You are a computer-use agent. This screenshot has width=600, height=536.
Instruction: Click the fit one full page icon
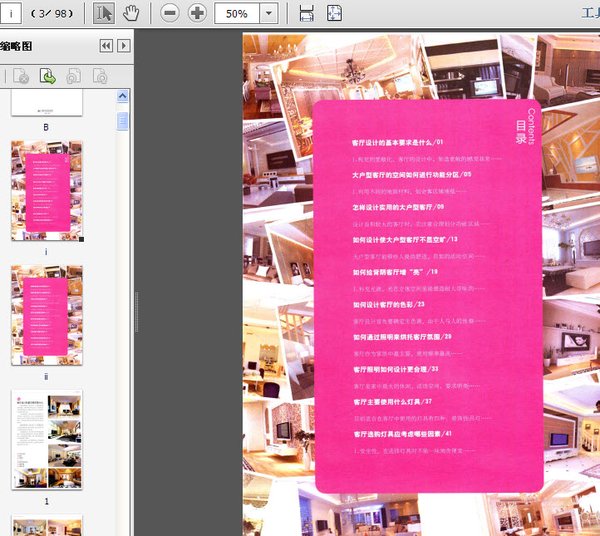[x=334, y=14]
